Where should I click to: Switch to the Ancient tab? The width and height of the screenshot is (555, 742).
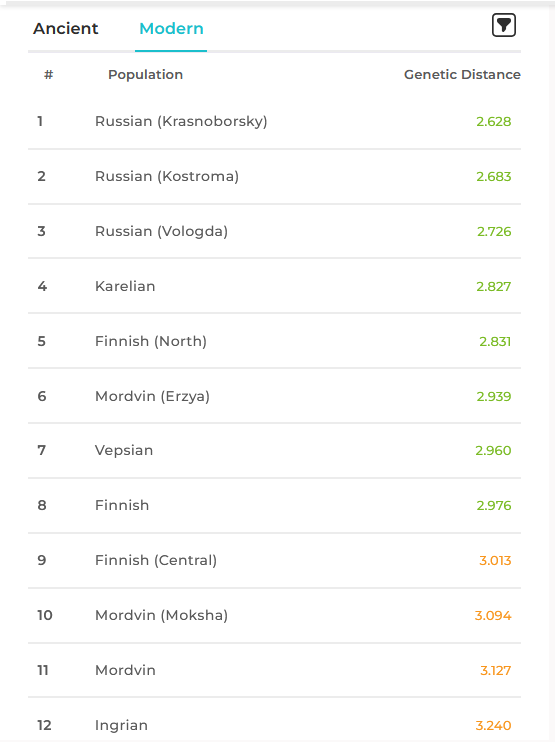[66, 28]
